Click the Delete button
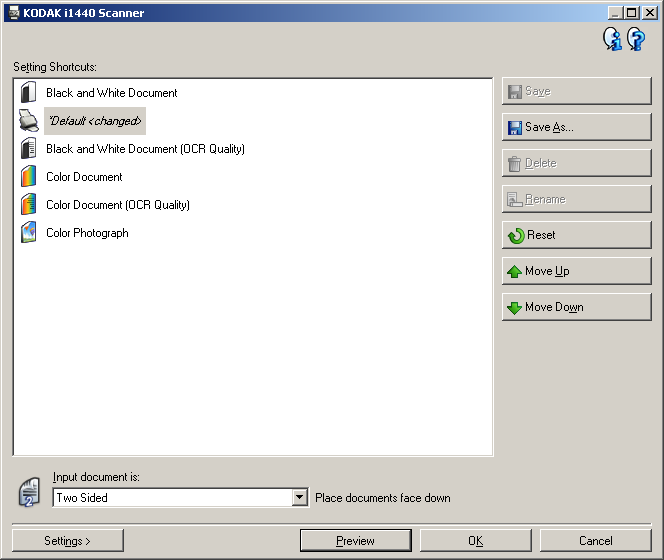This screenshot has height=560, width=664. pyautogui.click(x=576, y=163)
